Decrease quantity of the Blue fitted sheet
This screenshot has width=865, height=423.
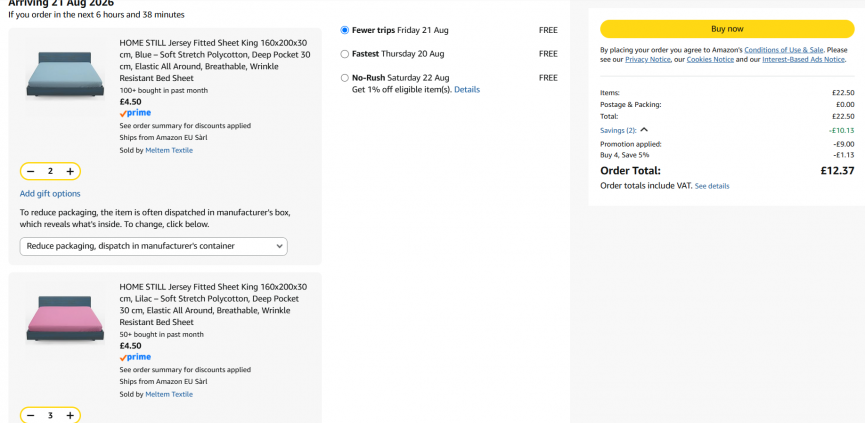[x=31, y=172]
